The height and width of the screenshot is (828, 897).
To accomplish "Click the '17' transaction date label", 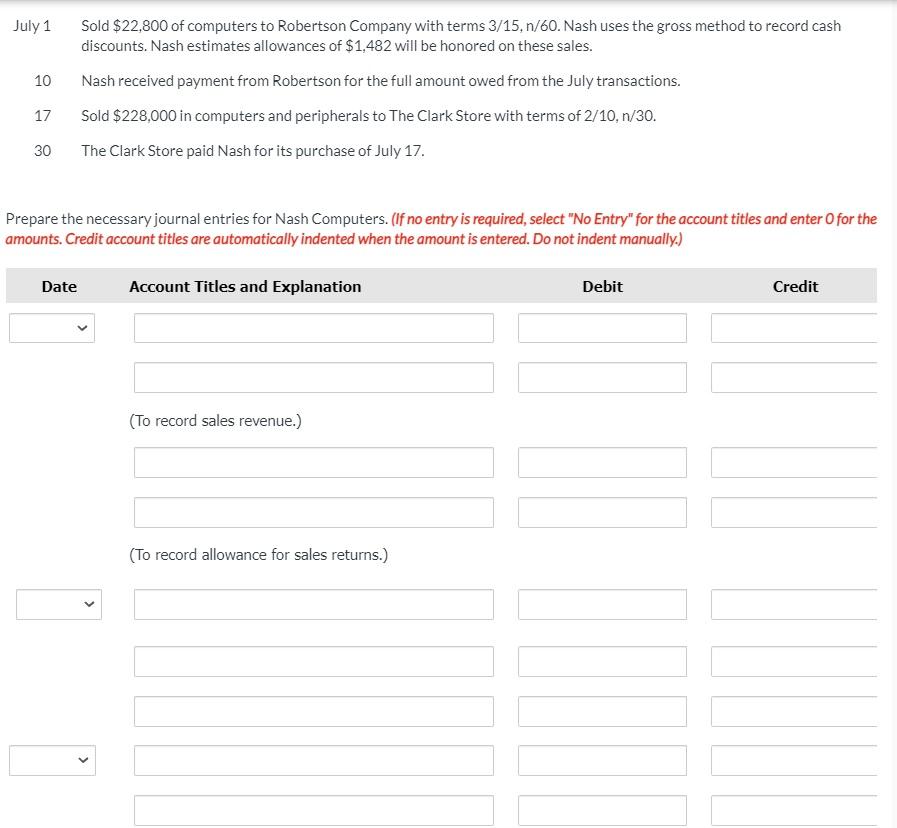I will coord(42,116).
